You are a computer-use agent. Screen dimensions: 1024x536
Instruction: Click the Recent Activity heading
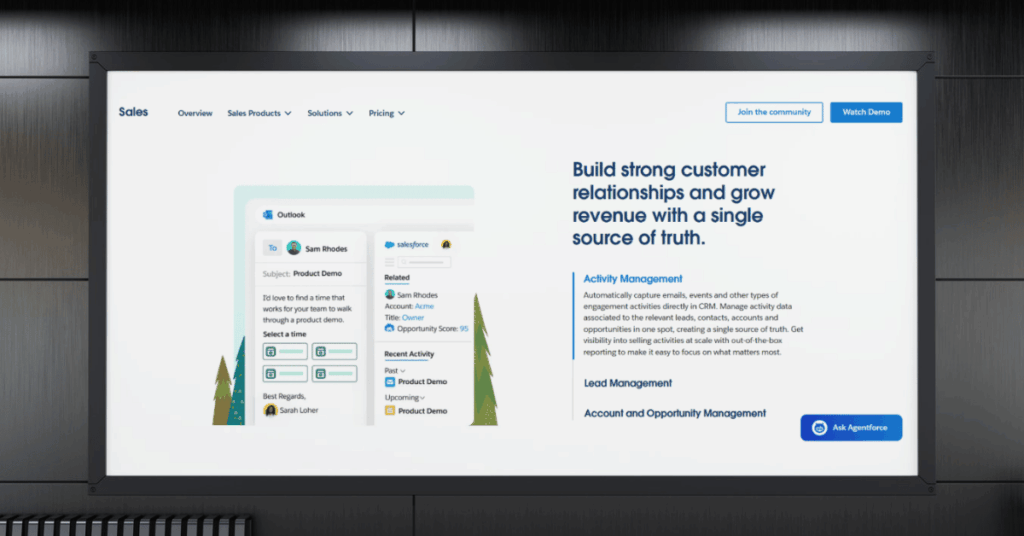(x=409, y=354)
